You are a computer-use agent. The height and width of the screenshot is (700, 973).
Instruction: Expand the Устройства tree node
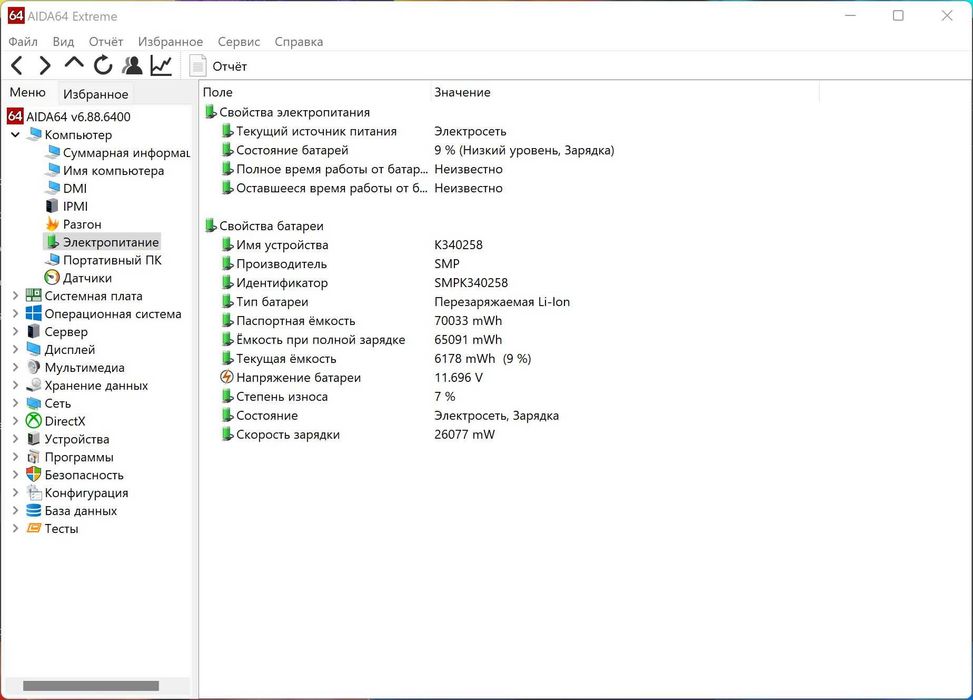[x=16, y=439]
